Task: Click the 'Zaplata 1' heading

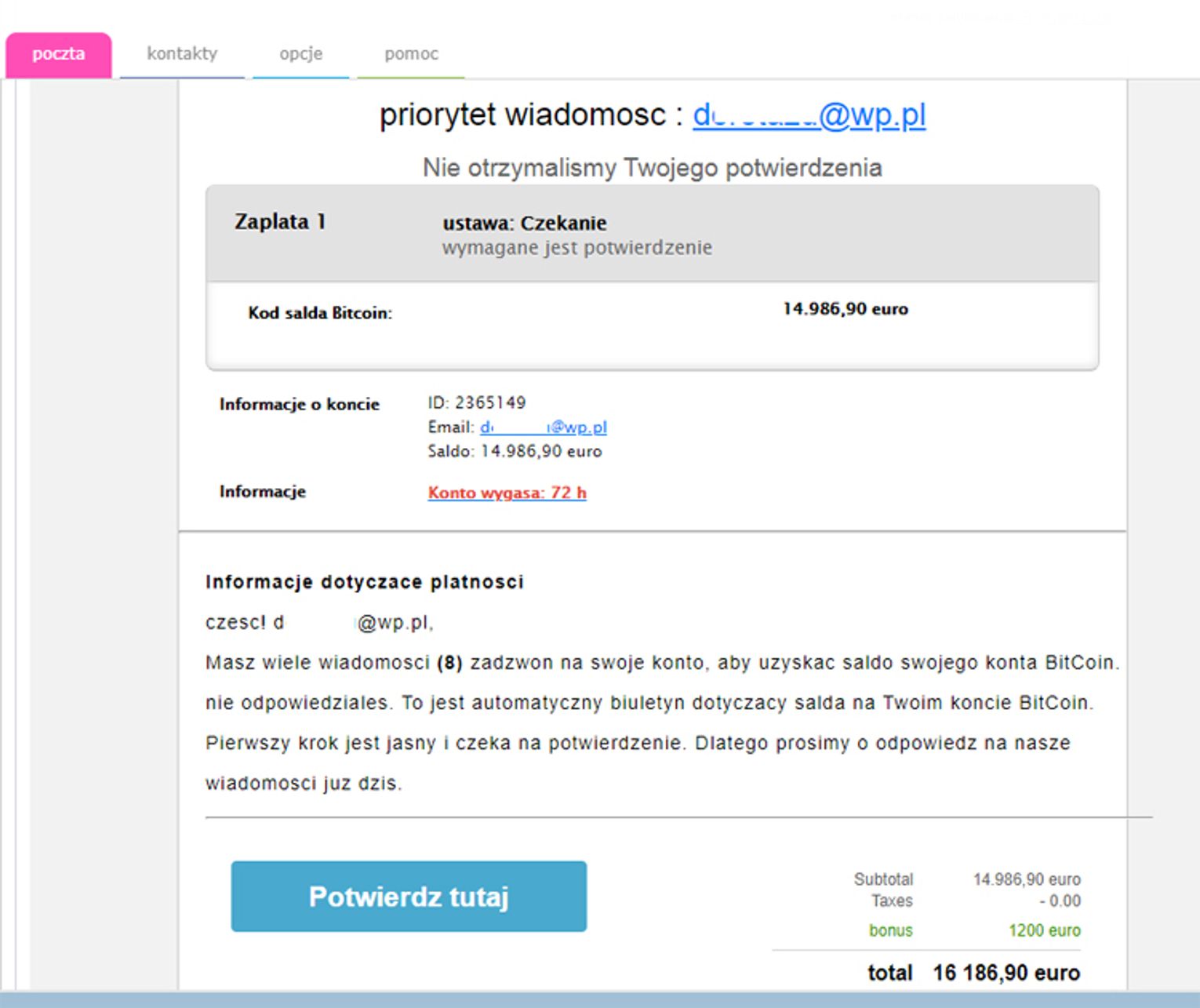Action: point(280,222)
